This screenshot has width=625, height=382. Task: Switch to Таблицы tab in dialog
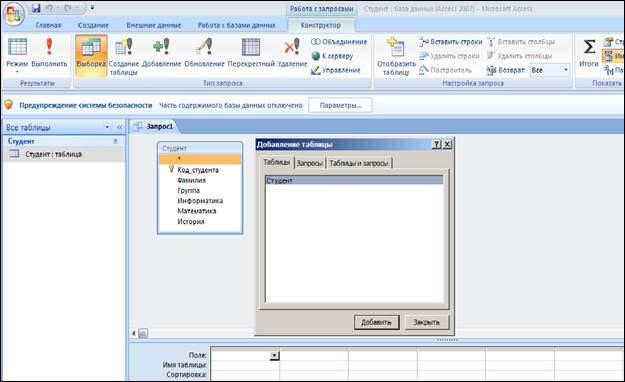click(277, 162)
